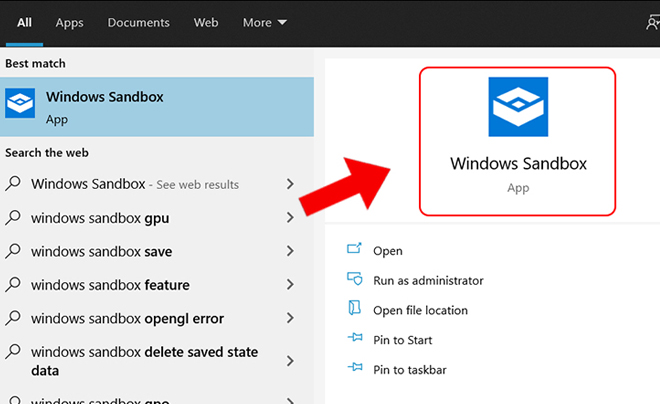Choose Run as administrator
The width and height of the screenshot is (660, 404).
click(x=428, y=281)
